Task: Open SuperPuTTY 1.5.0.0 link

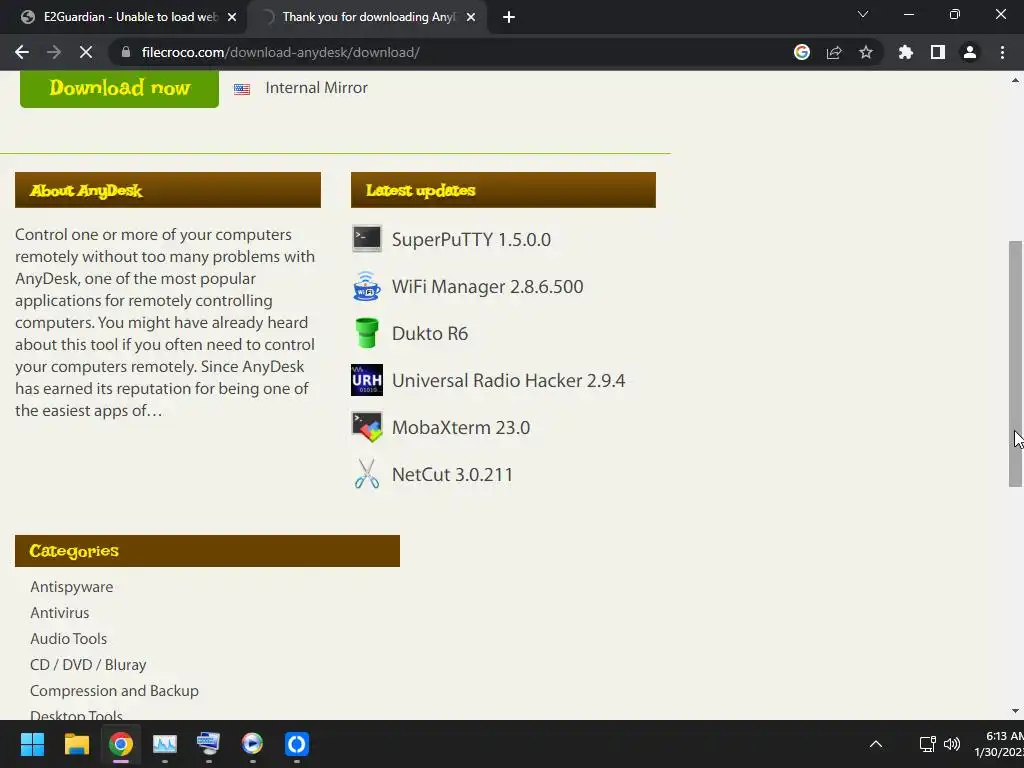Action: 471,240
